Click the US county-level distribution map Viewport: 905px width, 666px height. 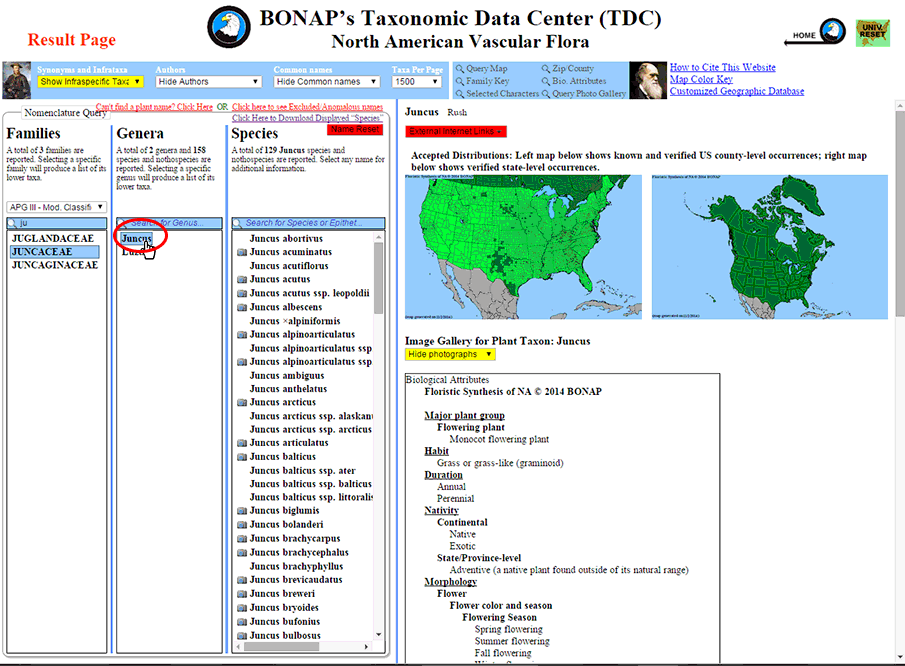[x=523, y=247]
